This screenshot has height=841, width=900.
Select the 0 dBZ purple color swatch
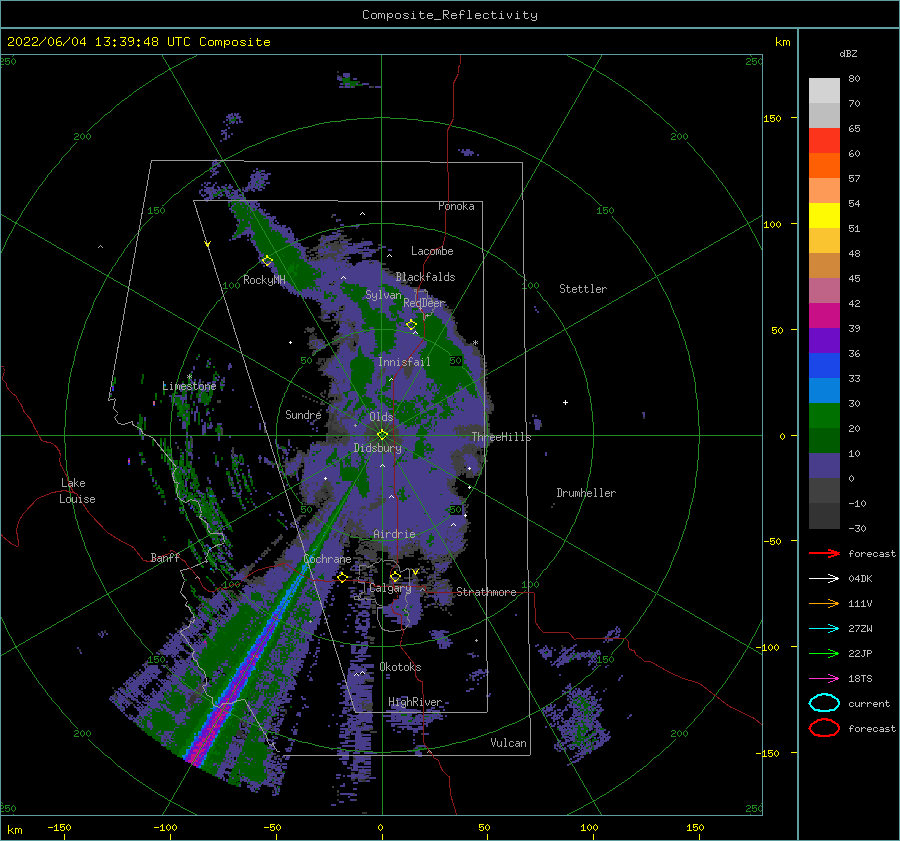tap(824, 466)
